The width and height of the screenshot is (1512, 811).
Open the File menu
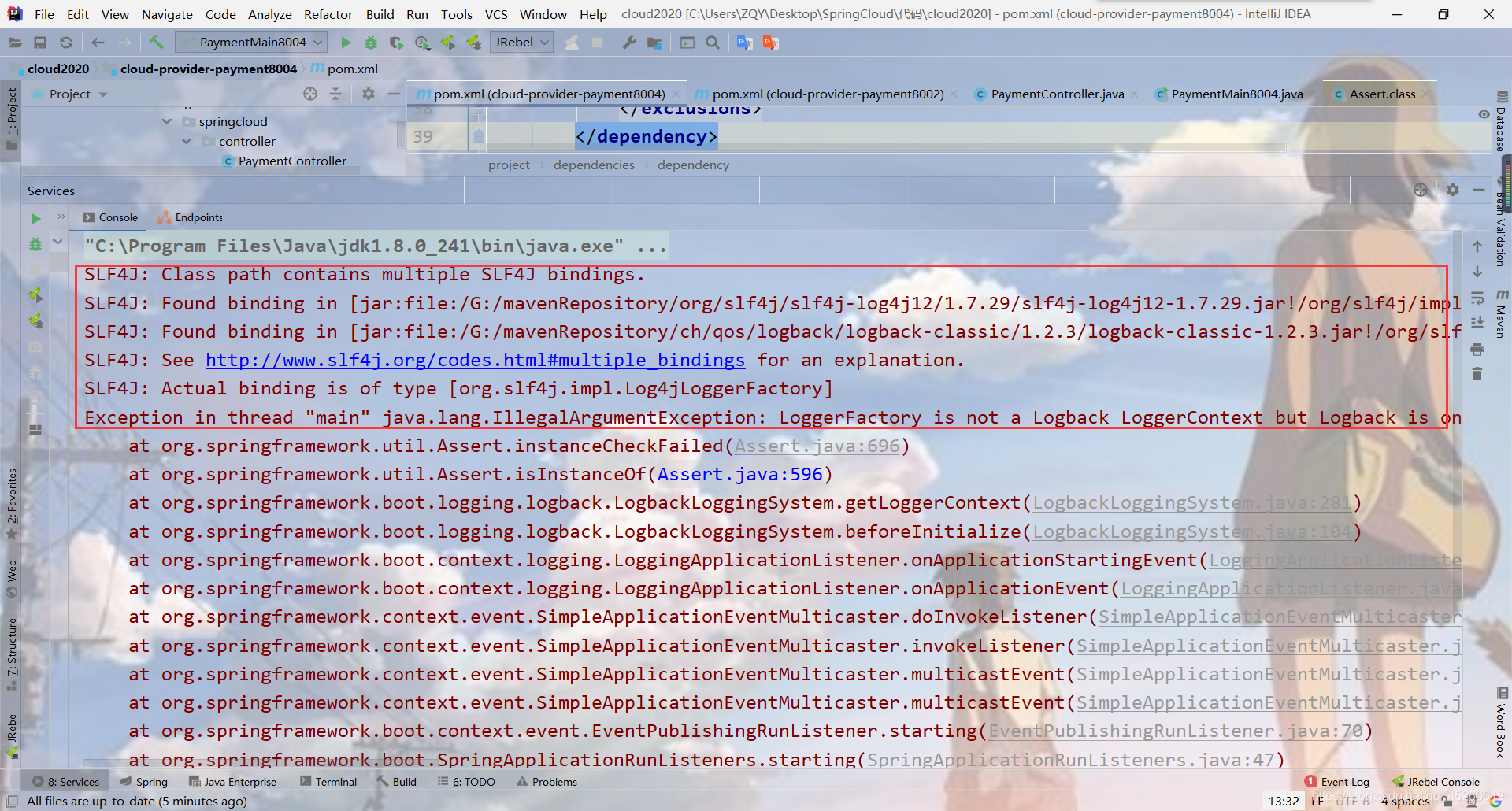45,14
